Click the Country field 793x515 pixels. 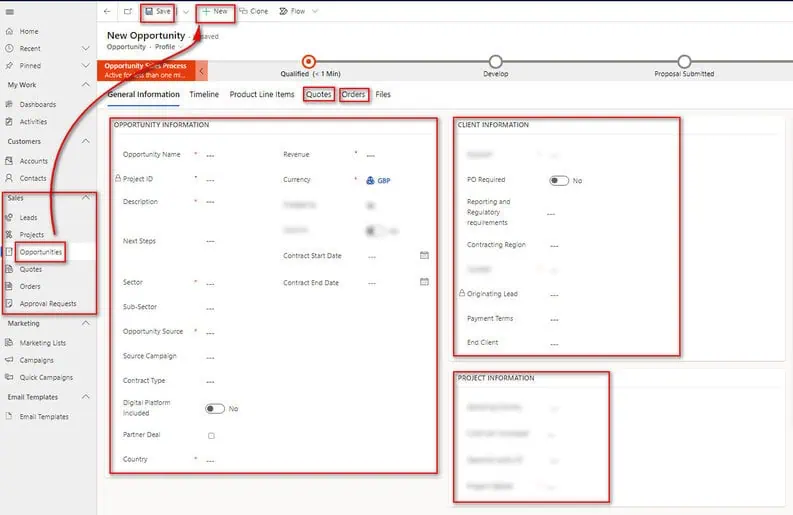210,460
